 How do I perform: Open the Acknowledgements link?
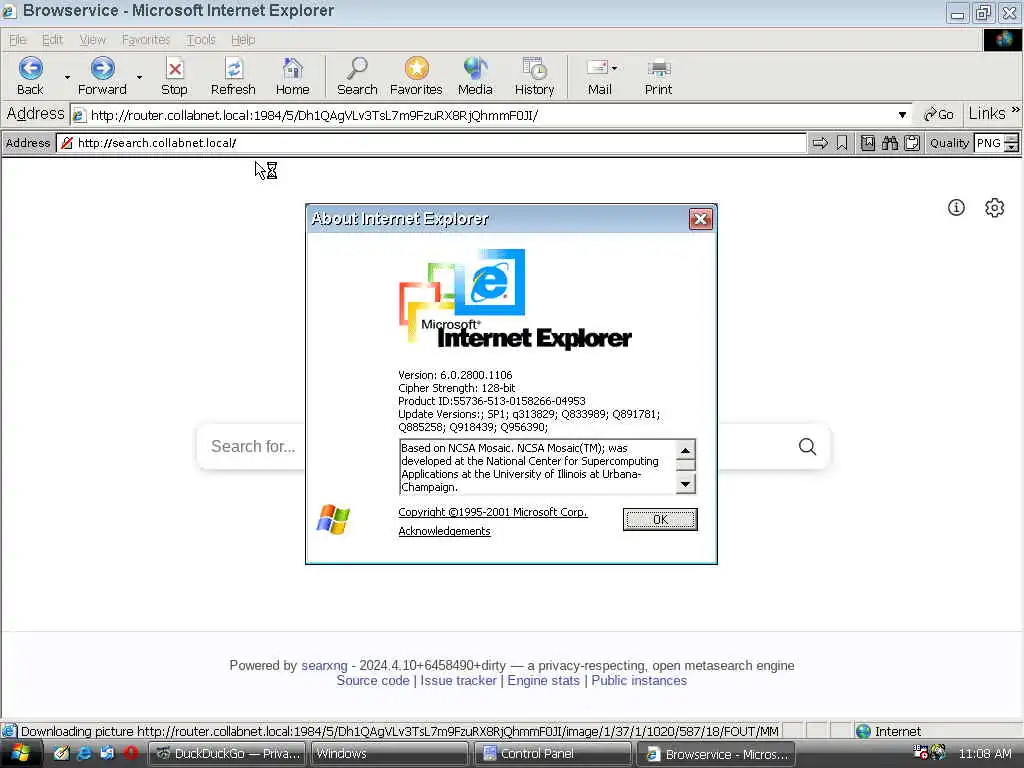coord(444,531)
